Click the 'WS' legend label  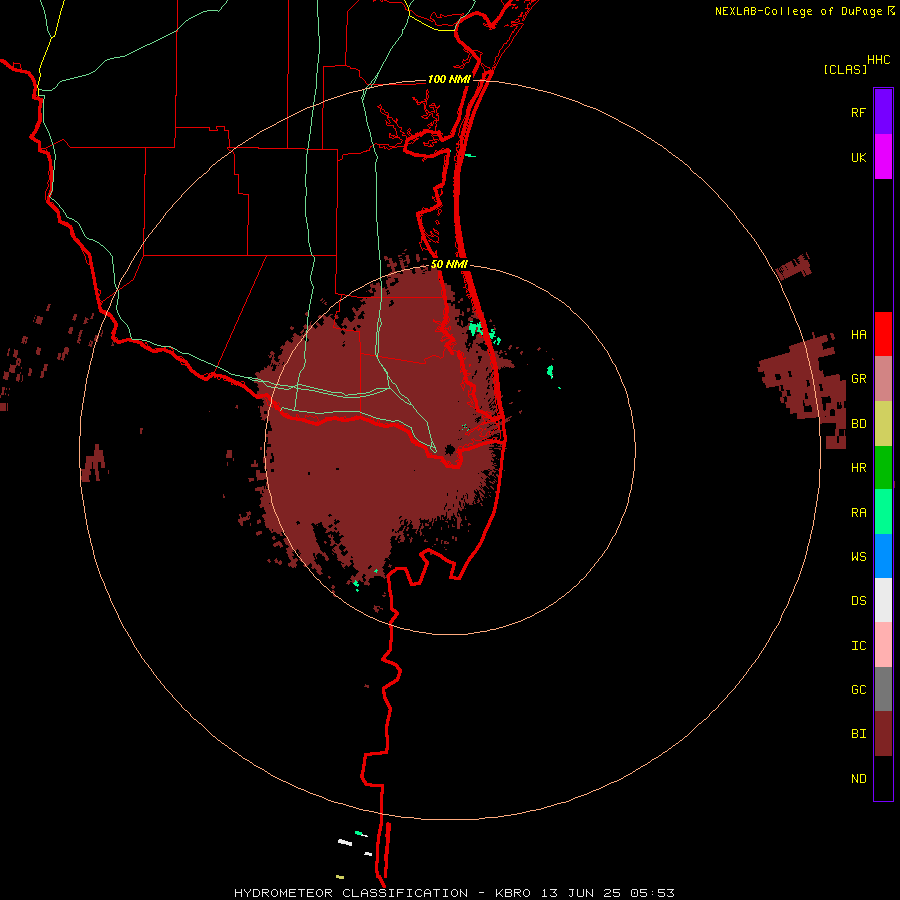coord(858,557)
